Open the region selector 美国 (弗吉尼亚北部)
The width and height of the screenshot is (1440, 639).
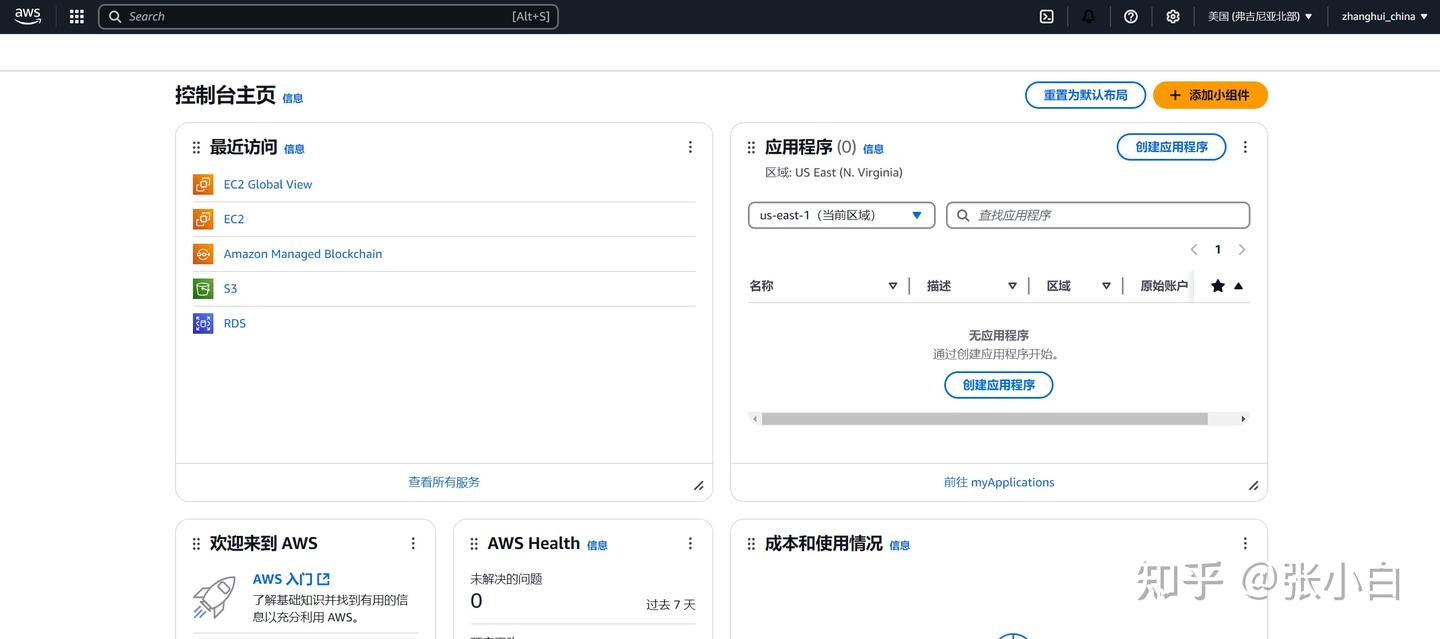point(1260,16)
